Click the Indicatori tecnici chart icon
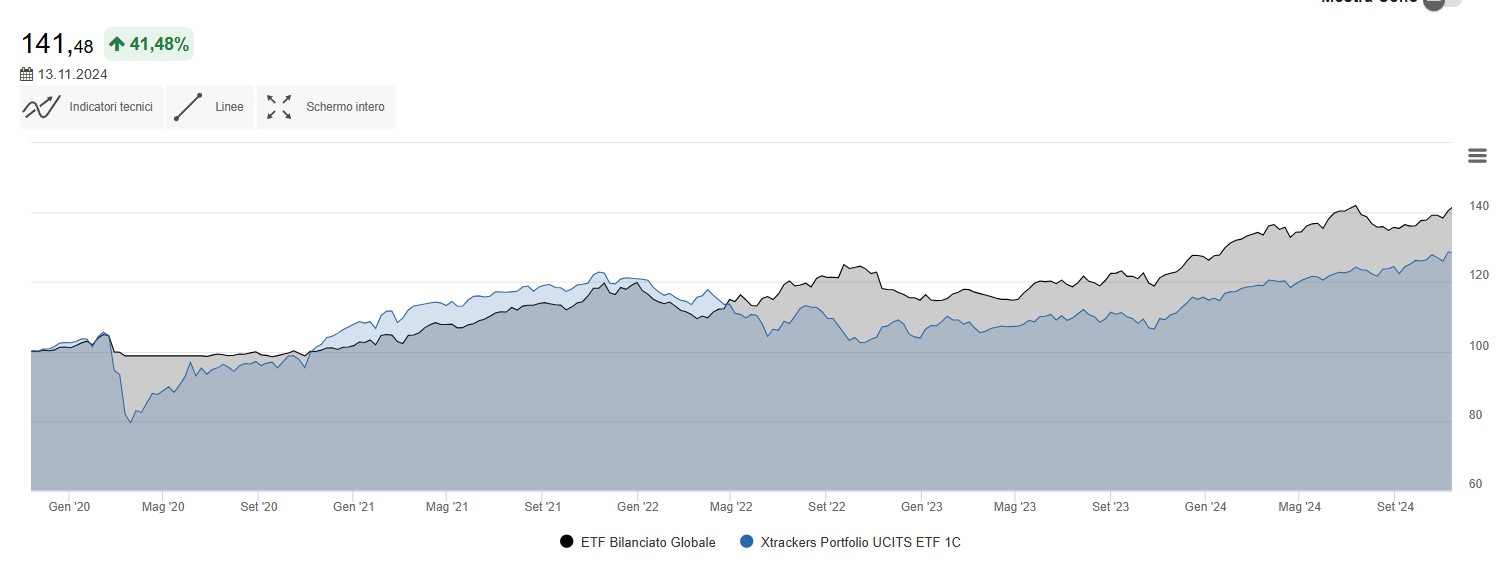1511x566 pixels. pos(41,107)
